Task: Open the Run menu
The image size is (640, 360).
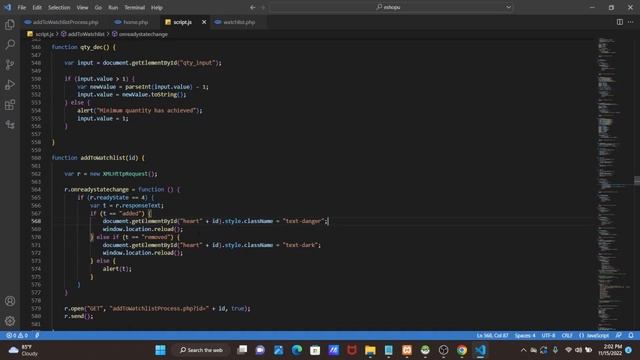Action: click(x=113, y=7)
